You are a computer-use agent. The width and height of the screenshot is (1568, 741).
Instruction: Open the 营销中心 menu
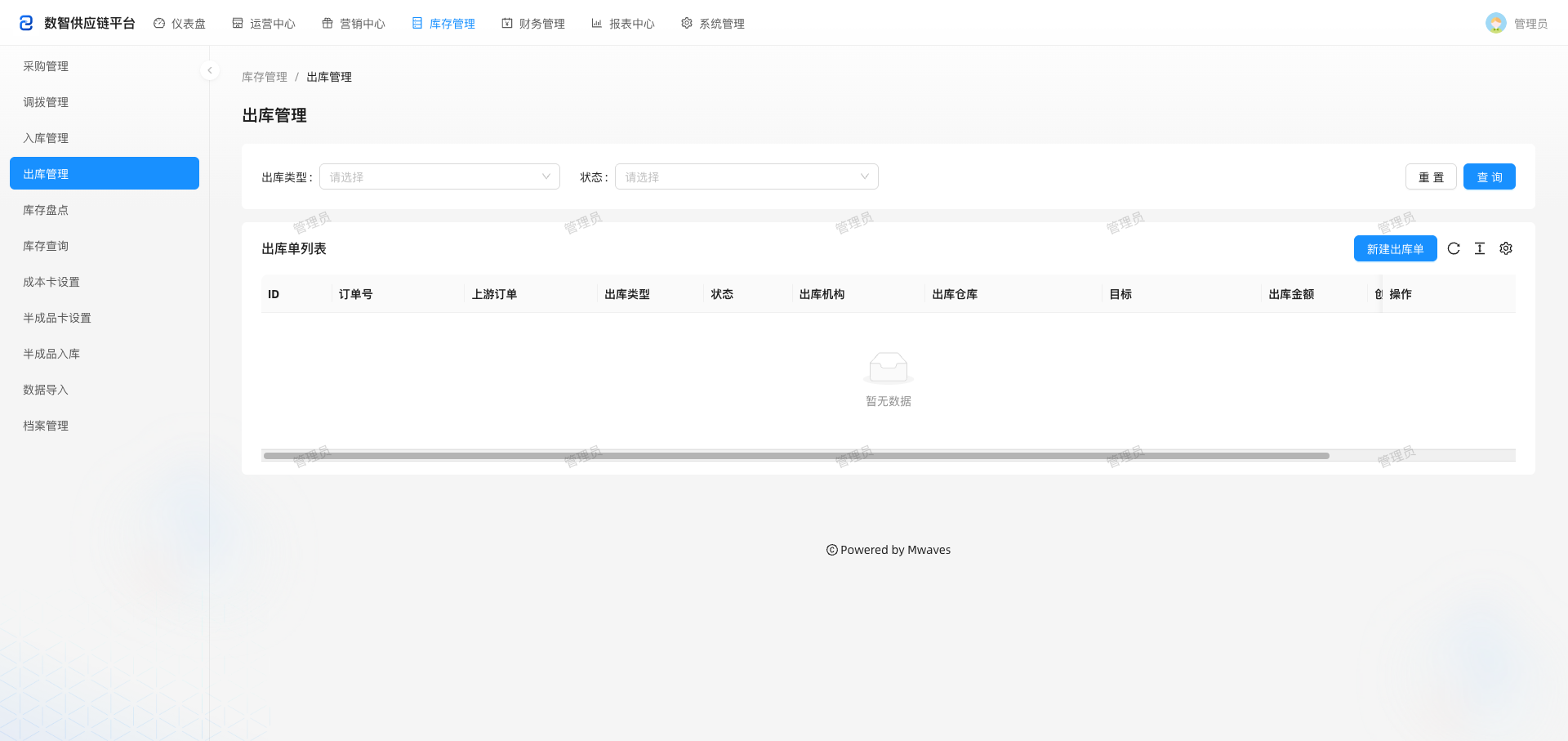pyautogui.click(x=354, y=24)
